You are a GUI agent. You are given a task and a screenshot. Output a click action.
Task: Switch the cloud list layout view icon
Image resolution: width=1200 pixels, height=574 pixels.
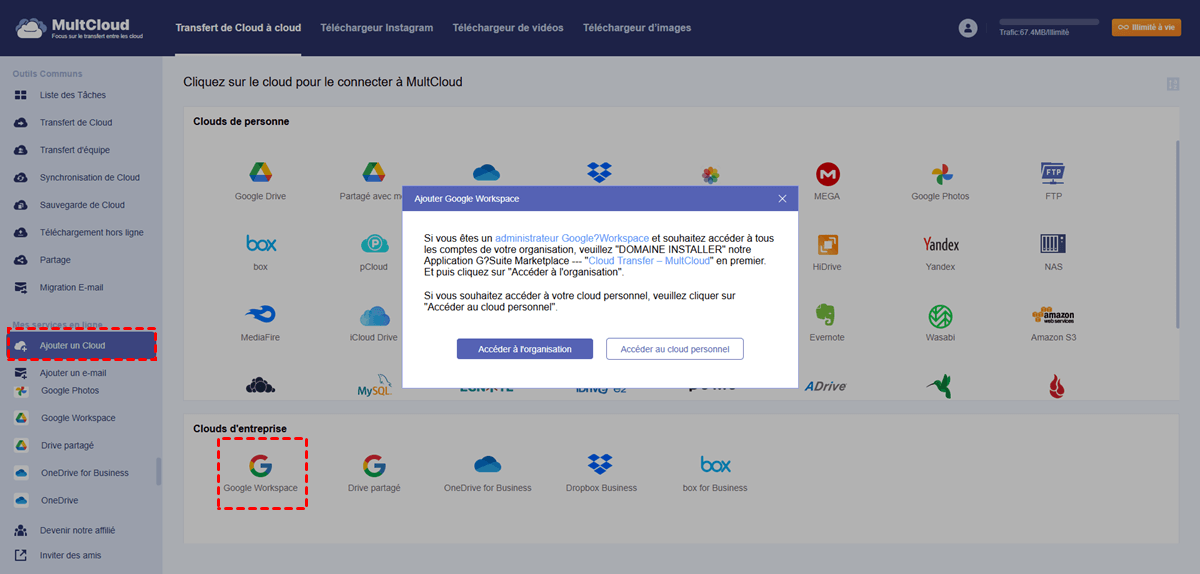(x=1172, y=84)
